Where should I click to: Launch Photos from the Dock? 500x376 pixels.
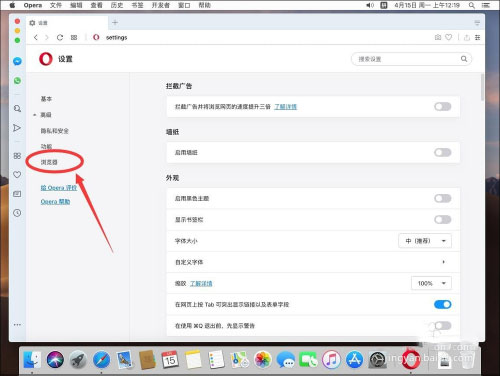coord(263,360)
